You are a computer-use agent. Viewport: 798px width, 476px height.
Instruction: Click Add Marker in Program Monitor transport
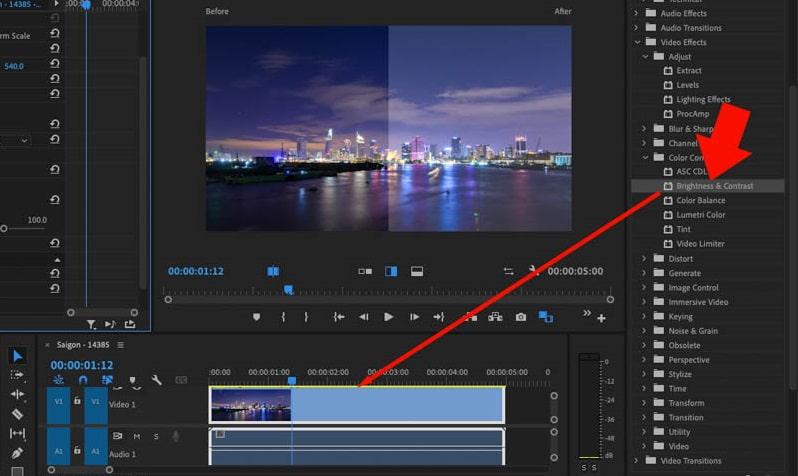pos(256,317)
